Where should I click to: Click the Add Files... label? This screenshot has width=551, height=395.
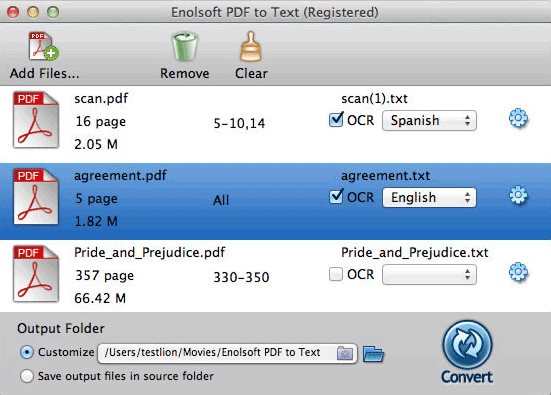coord(45,73)
